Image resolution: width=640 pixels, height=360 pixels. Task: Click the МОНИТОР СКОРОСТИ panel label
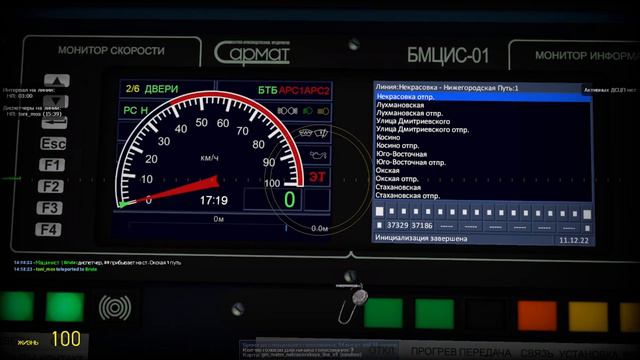tap(111, 51)
